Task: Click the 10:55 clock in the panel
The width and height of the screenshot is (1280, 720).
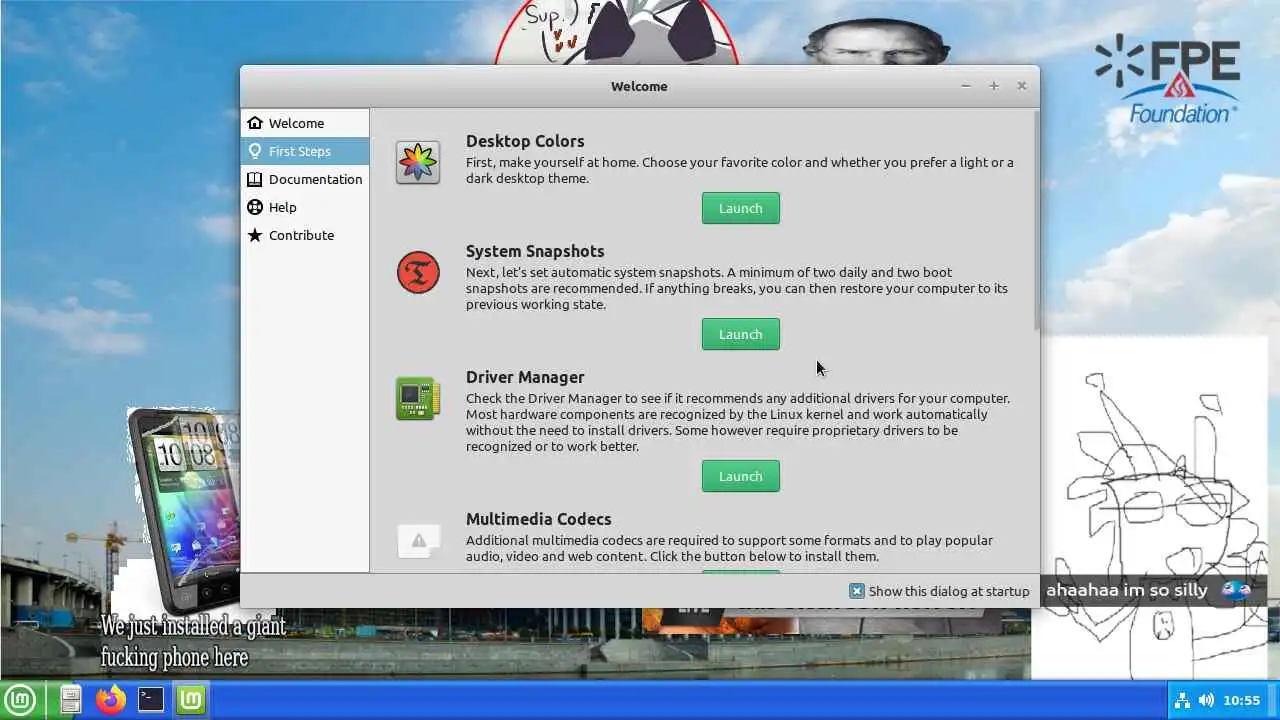Action: [x=1241, y=701]
